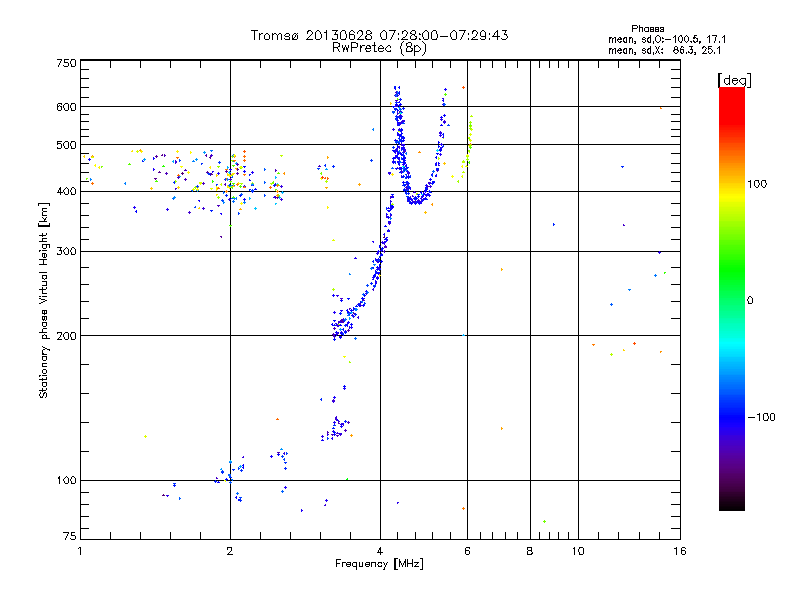Image resolution: width=800 pixels, height=600 pixels.
Task: Click the subtitle "RwPretec (8p)"
Action: pyautogui.click(x=379, y=48)
